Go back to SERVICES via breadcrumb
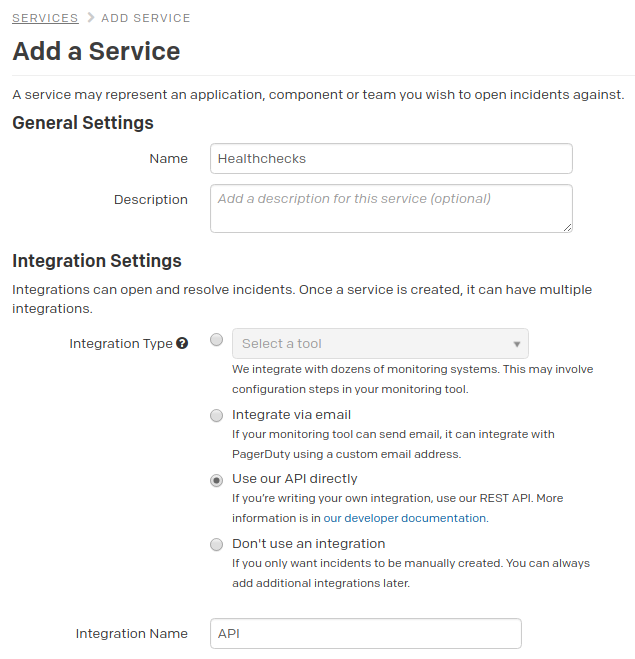This screenshot has height=659, width=635. [45, 18]
